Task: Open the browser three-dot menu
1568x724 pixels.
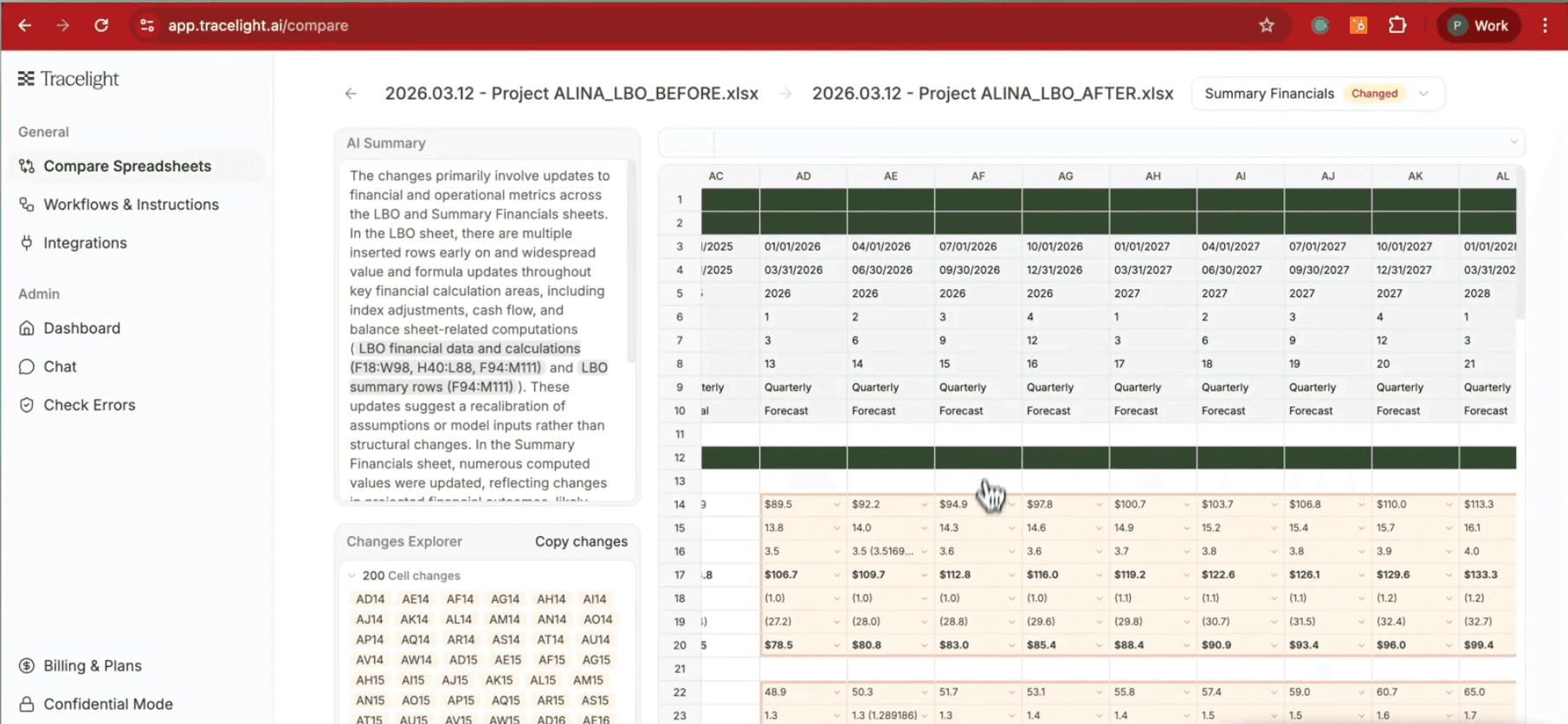Action: (1545, 25)
